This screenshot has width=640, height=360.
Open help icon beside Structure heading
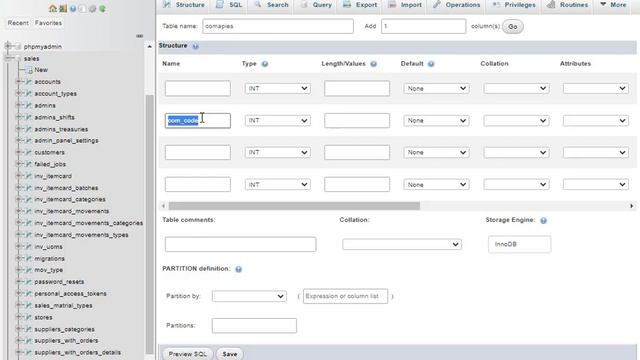click(x=196, y=46)
